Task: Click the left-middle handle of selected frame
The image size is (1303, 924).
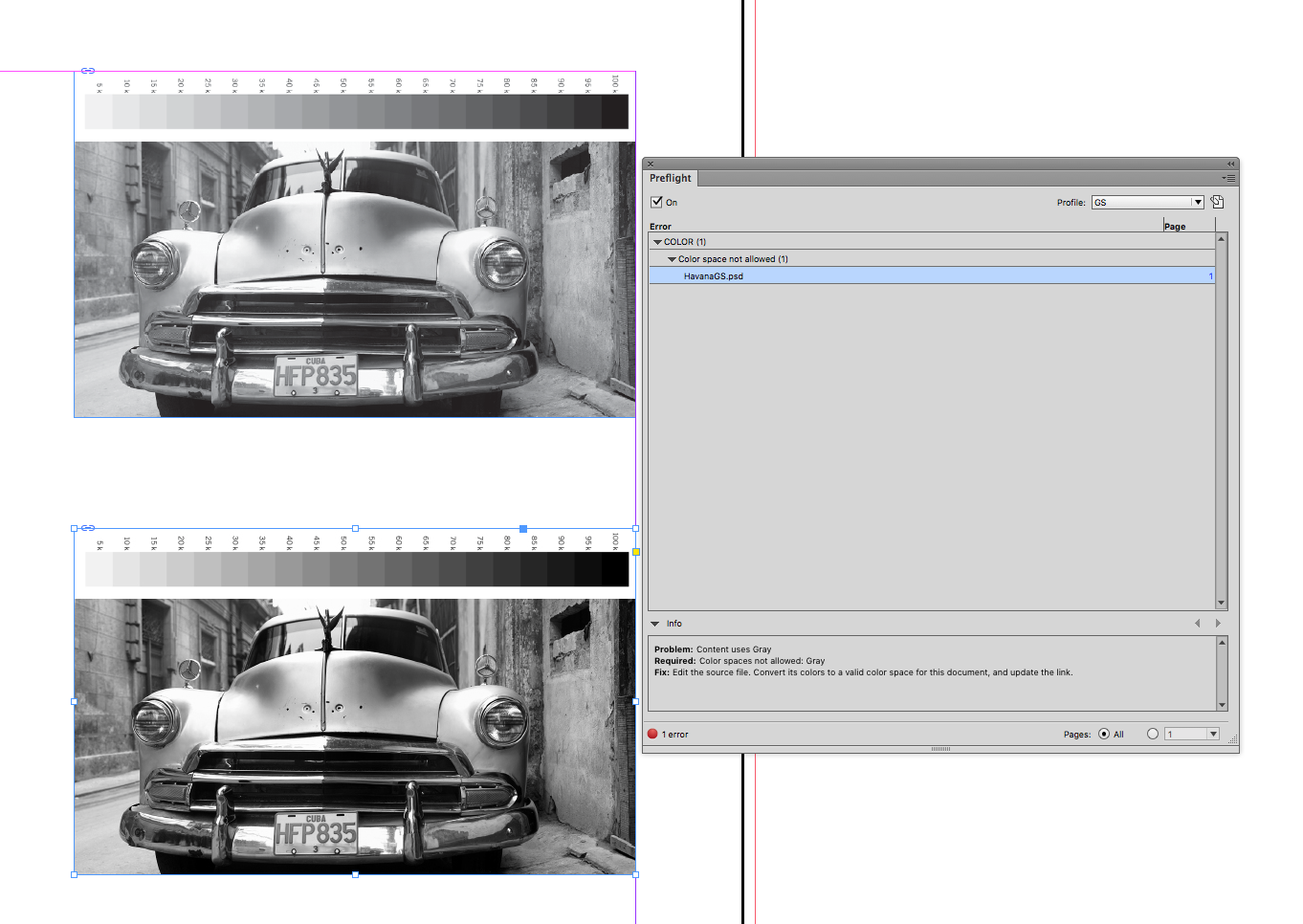Action: 75,701
